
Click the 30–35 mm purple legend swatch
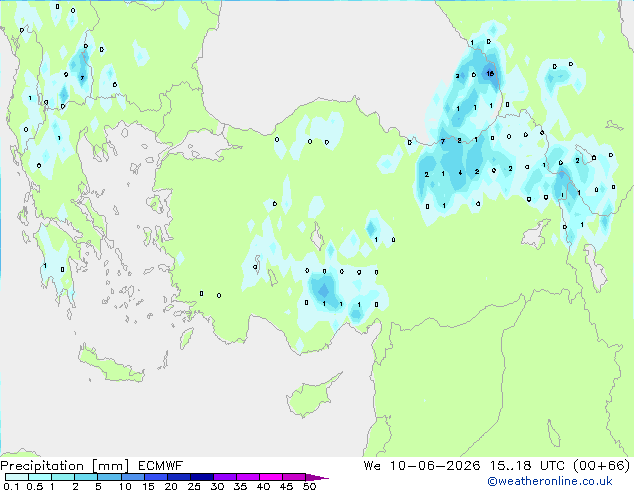pos(224,477)
